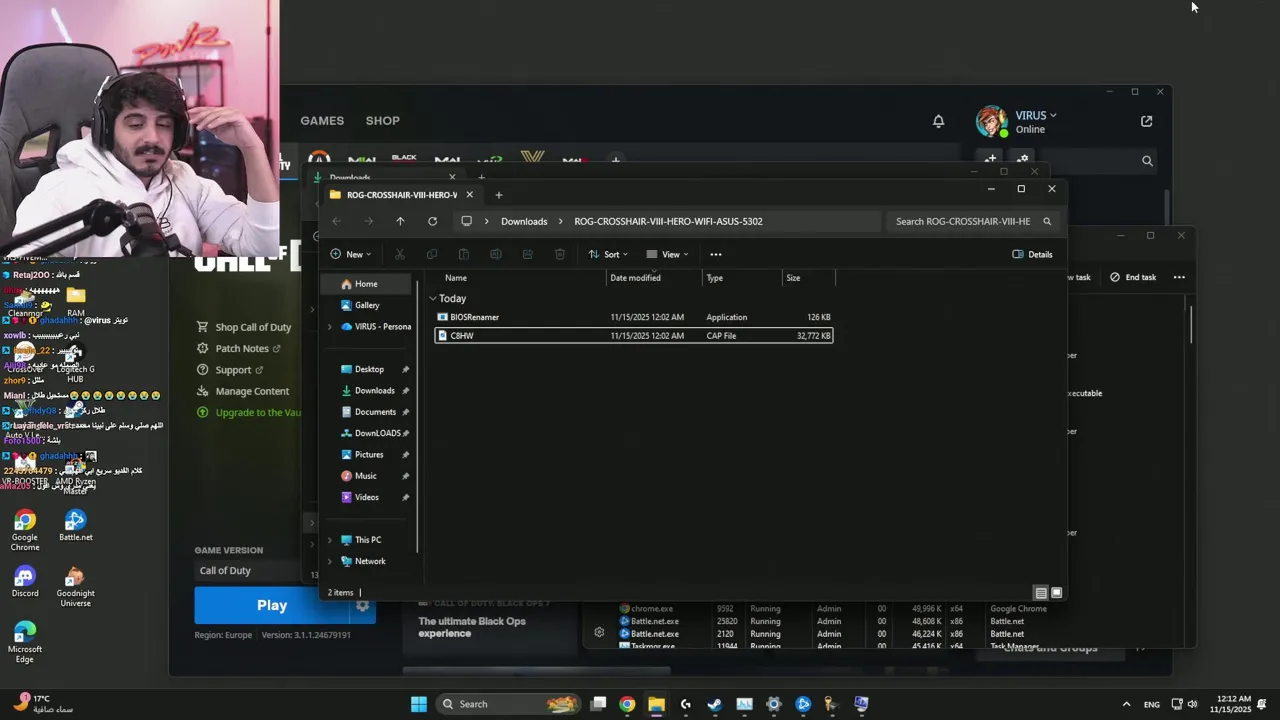1280x720 pixels.
Task: Open Desktop in Explorer sidebar
Action: (x=368, y=369)
